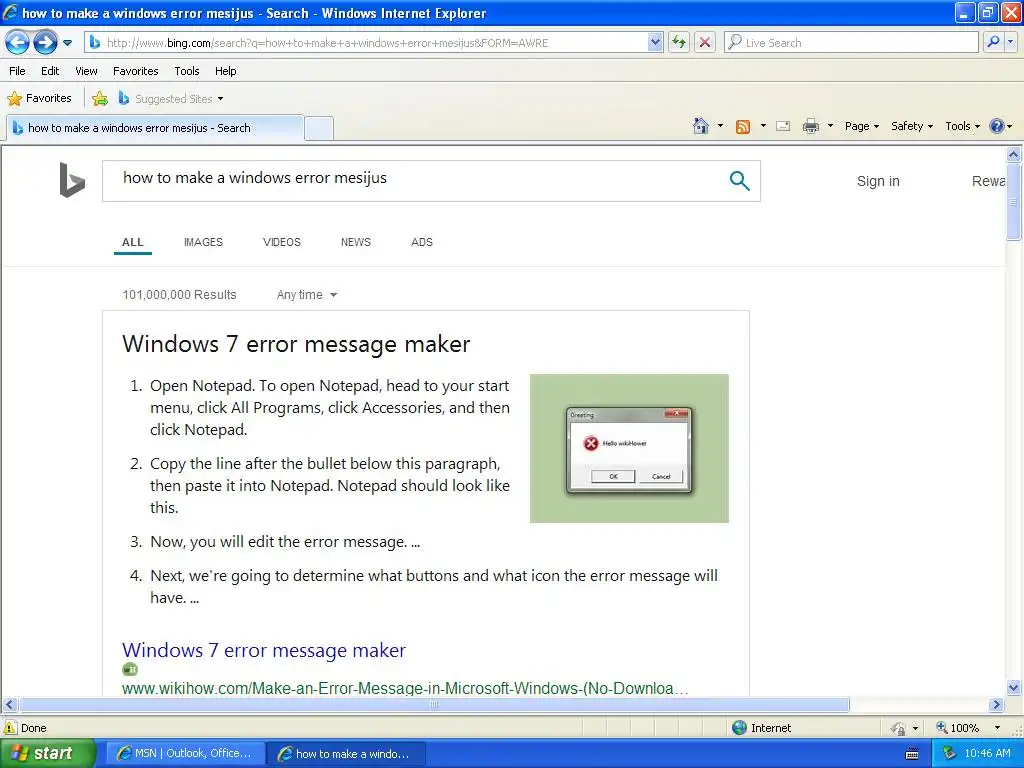The image size is (1024, 768).
Task: Click the error dialog thumbnail image
Action: tap(629, 448)
